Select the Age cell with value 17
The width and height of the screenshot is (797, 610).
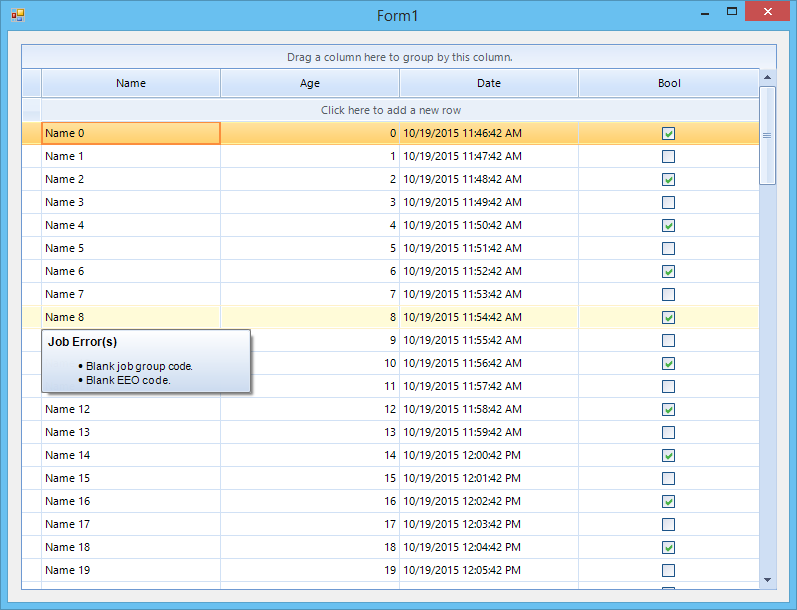310,524
